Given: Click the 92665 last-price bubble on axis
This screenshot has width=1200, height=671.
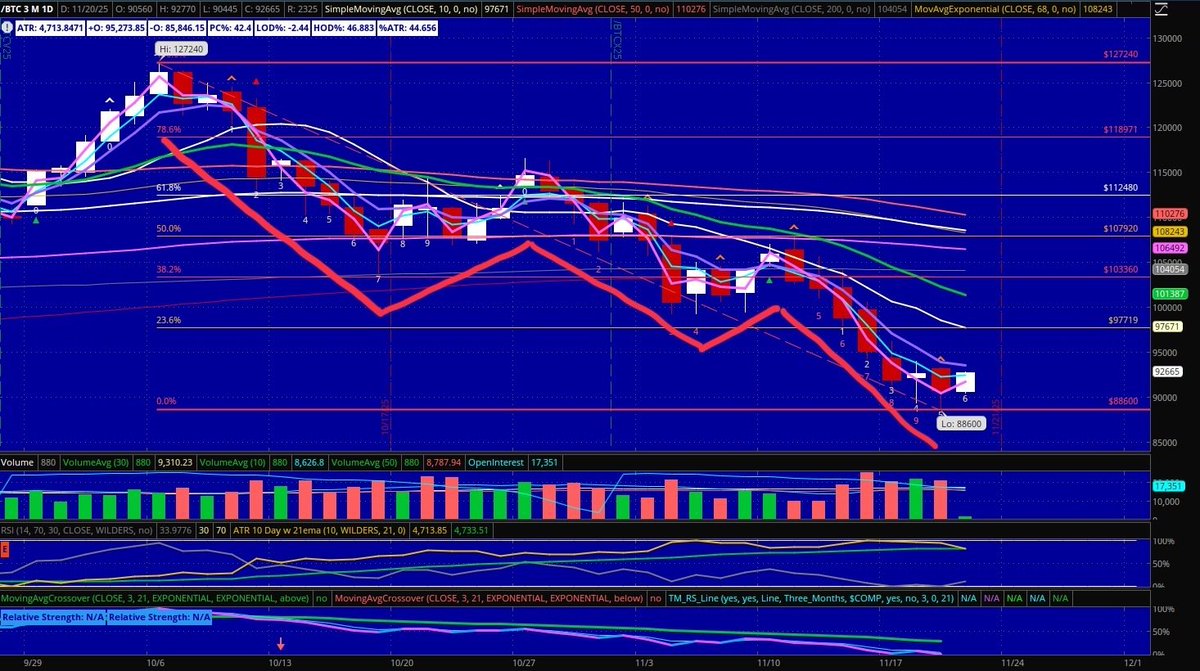Looking at the screenshot, I should point(1168,371).
